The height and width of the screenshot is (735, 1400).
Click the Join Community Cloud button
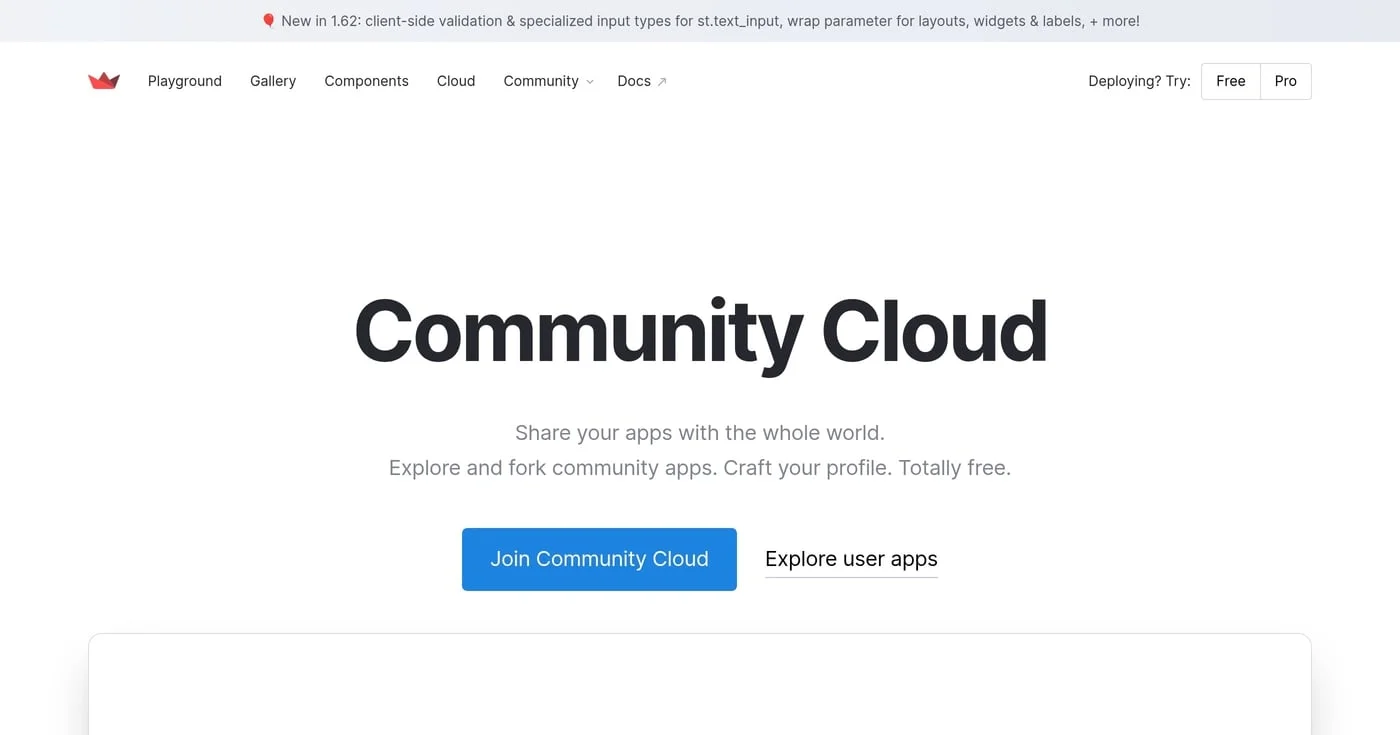coord(599,559)
